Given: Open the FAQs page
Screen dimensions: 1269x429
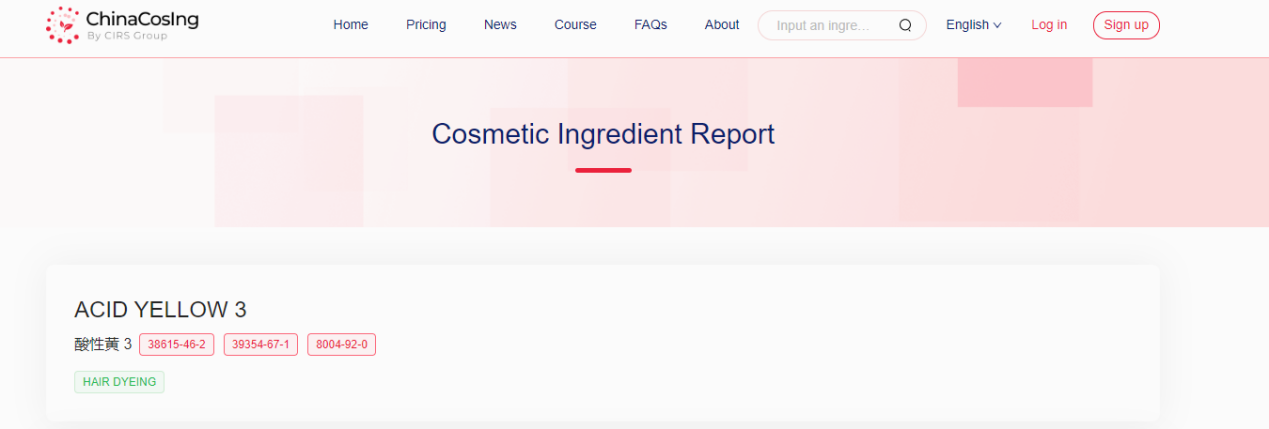Looking at the screenshot, I should (x=650, y=25).
